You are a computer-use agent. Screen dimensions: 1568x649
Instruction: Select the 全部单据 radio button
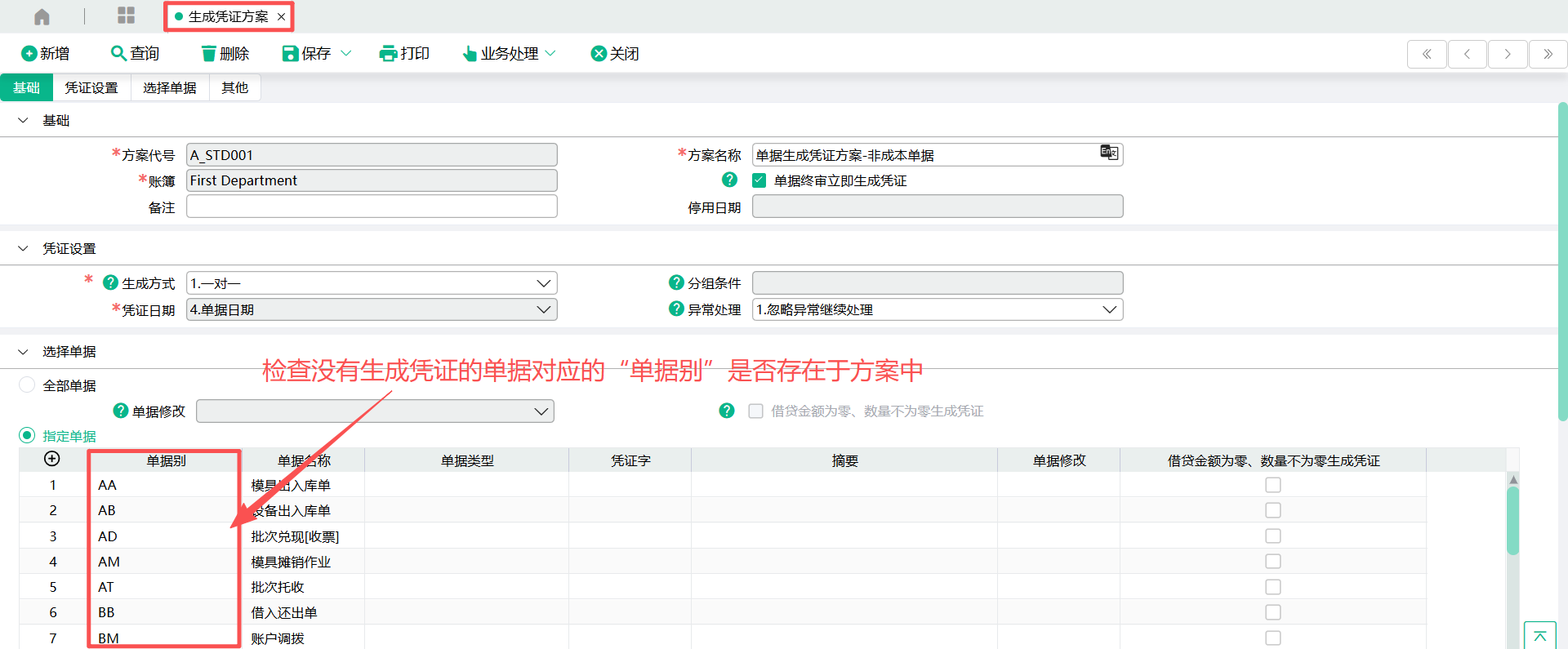tap(27, 385)
